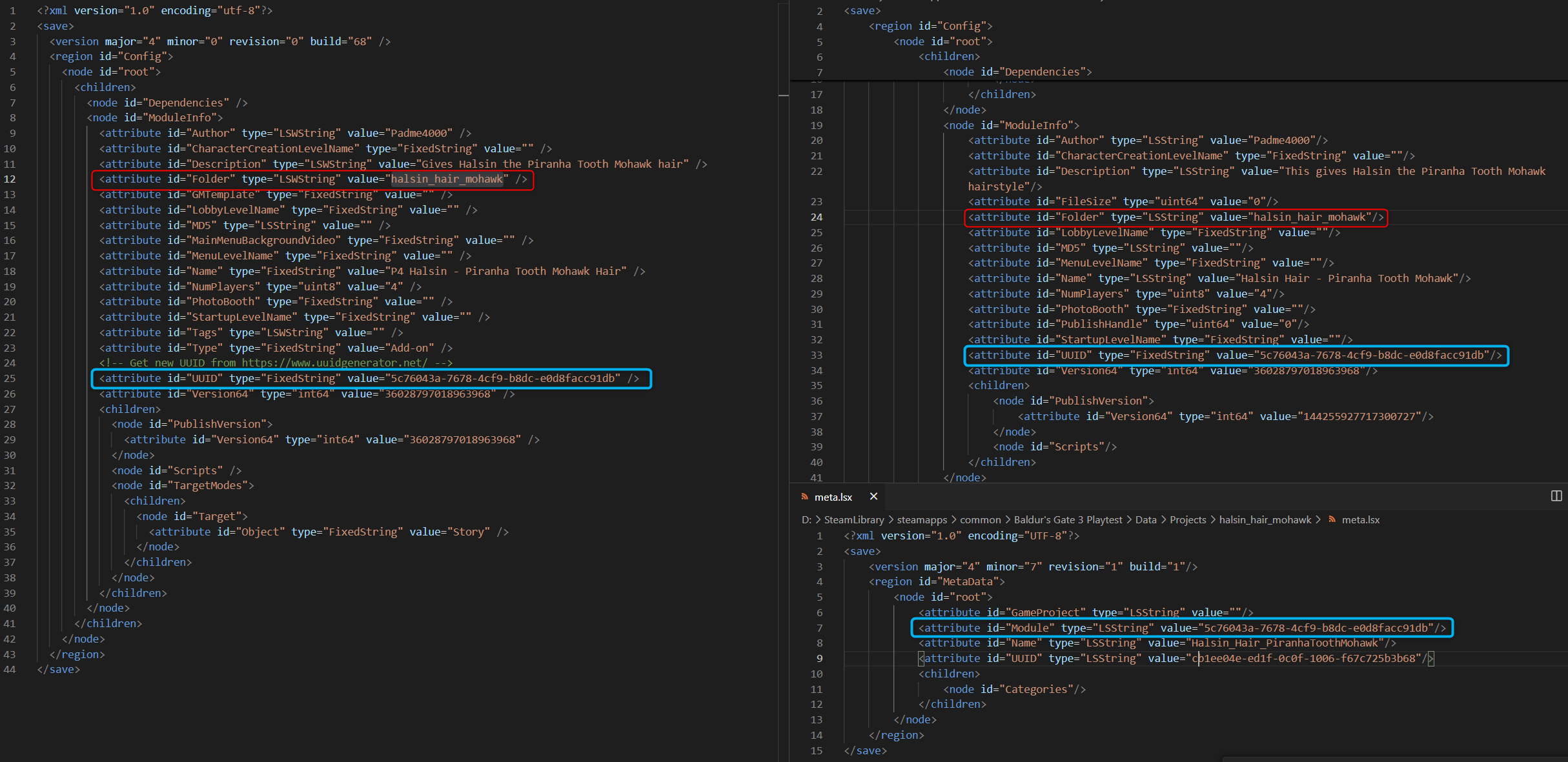Image resolution: width=1568 pixels, height=762 pixels.
Task: Click the meta.lsx breadcrumb filename
Action: coord(1360,519)
